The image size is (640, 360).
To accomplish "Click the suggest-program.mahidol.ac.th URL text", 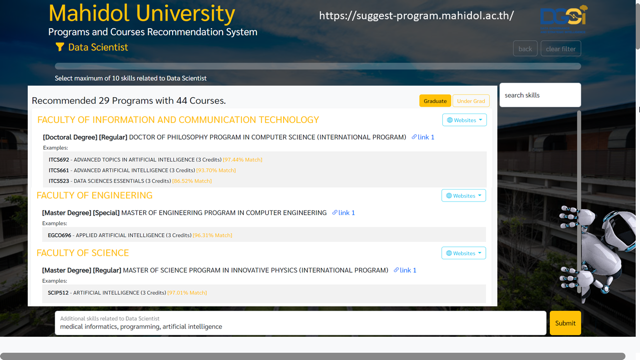I will [416, 16].
